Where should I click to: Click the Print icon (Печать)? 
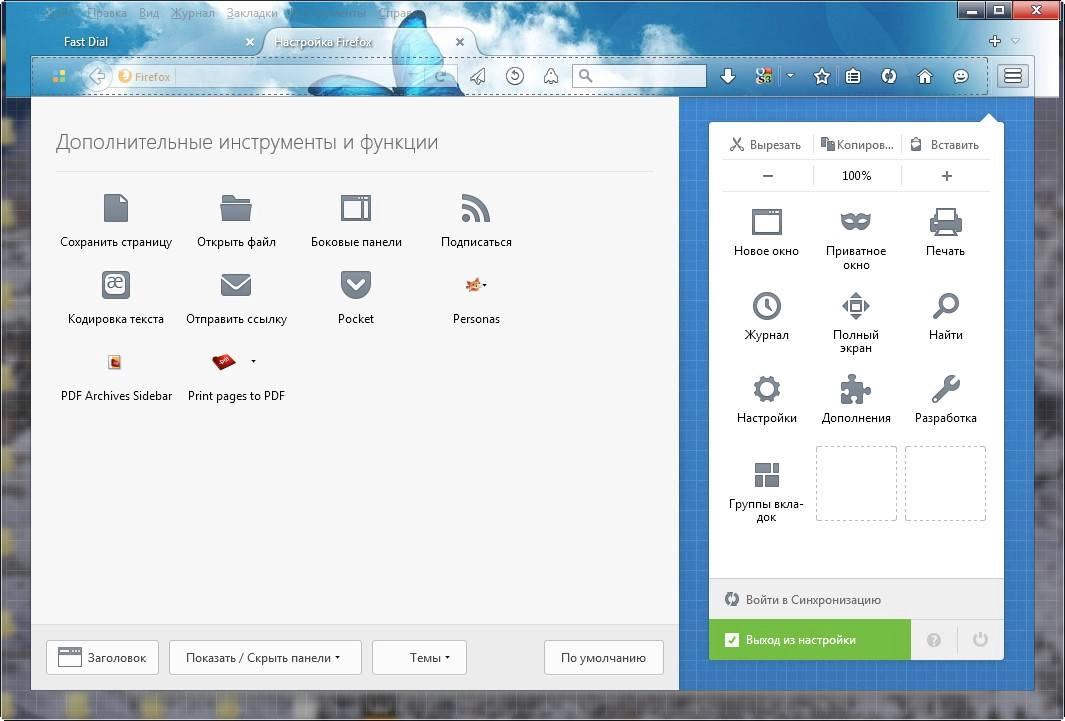point(945,222)
